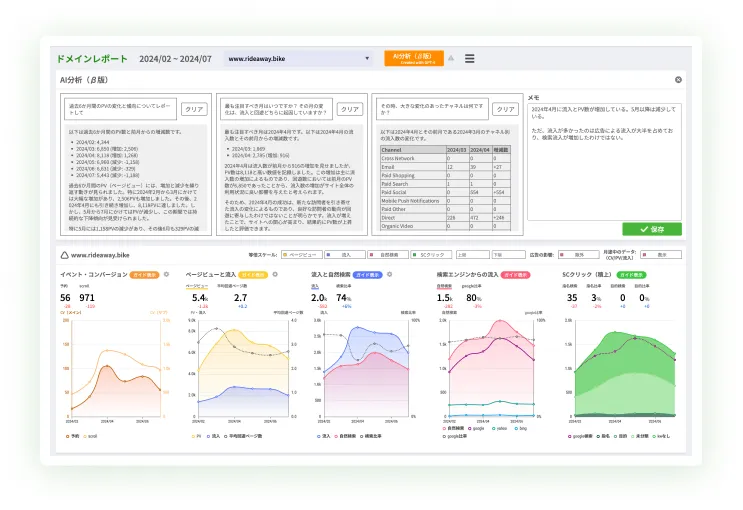Image resolution: width=743 pixels, height=510 pixels.
Task: Open settings gear beside ページビューと流入
Action: click(x=275, y=274)
